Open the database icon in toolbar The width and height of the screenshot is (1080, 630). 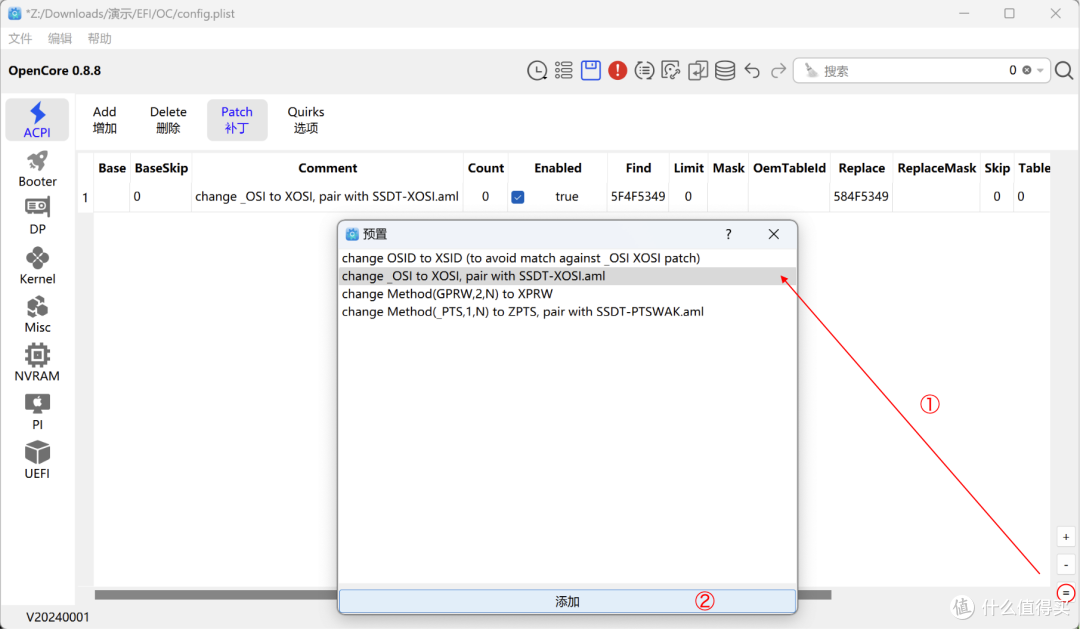[725, 70]
